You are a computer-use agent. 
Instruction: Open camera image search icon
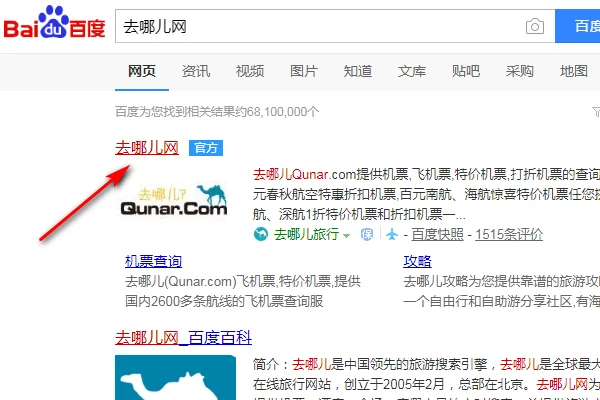tap(535, 26)
